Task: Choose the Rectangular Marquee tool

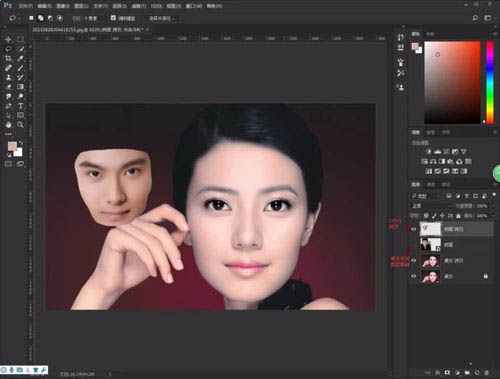Action: tap(20, 39)
